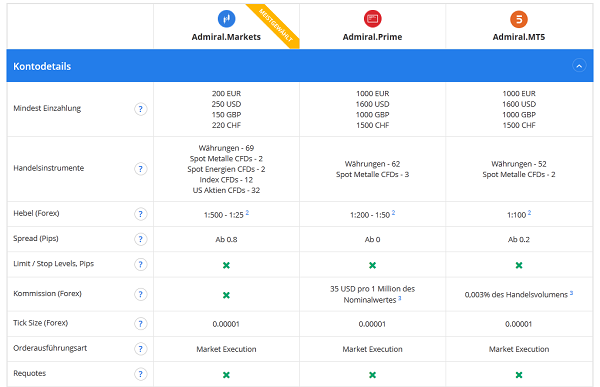Click the green X for Admiral.Markets Requotes
This screenshot has width=600, height=387.
coord(226,375)
